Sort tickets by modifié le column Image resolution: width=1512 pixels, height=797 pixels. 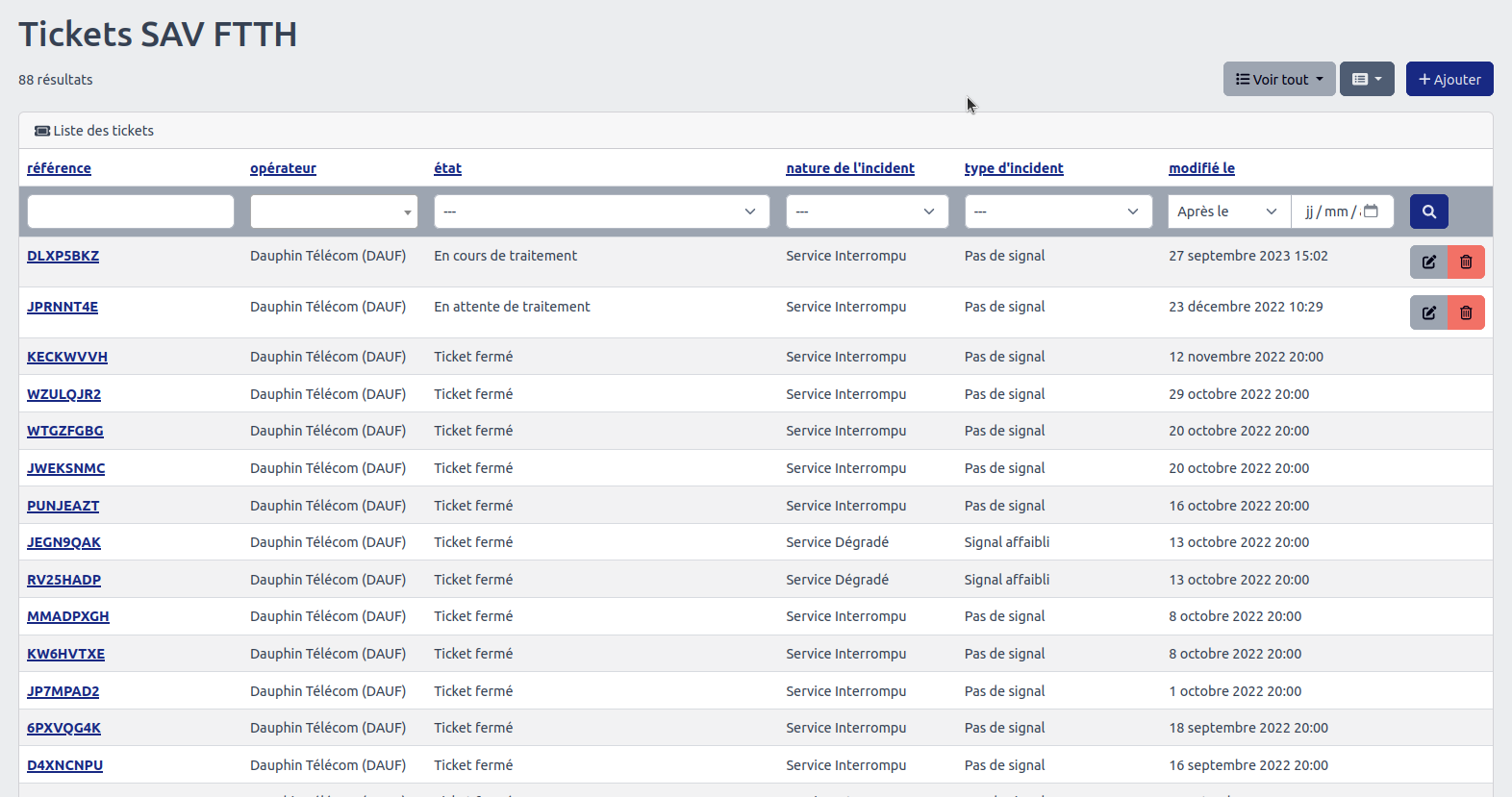[x=1201, y=168]
